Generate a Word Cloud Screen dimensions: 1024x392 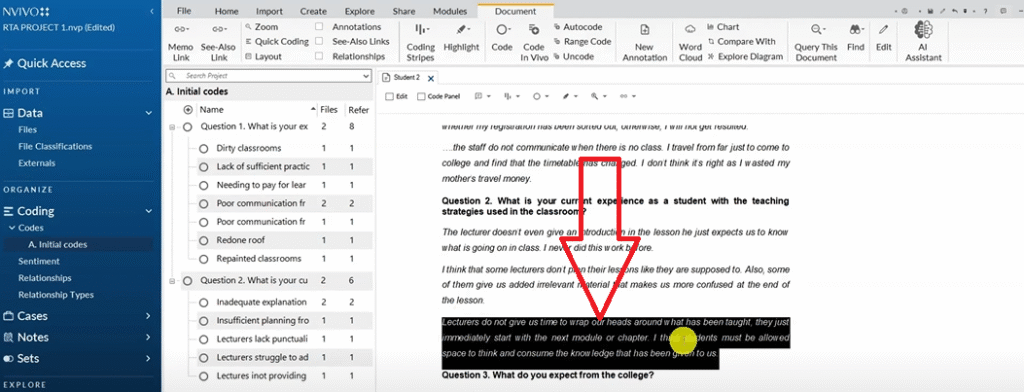click(690, 42)
